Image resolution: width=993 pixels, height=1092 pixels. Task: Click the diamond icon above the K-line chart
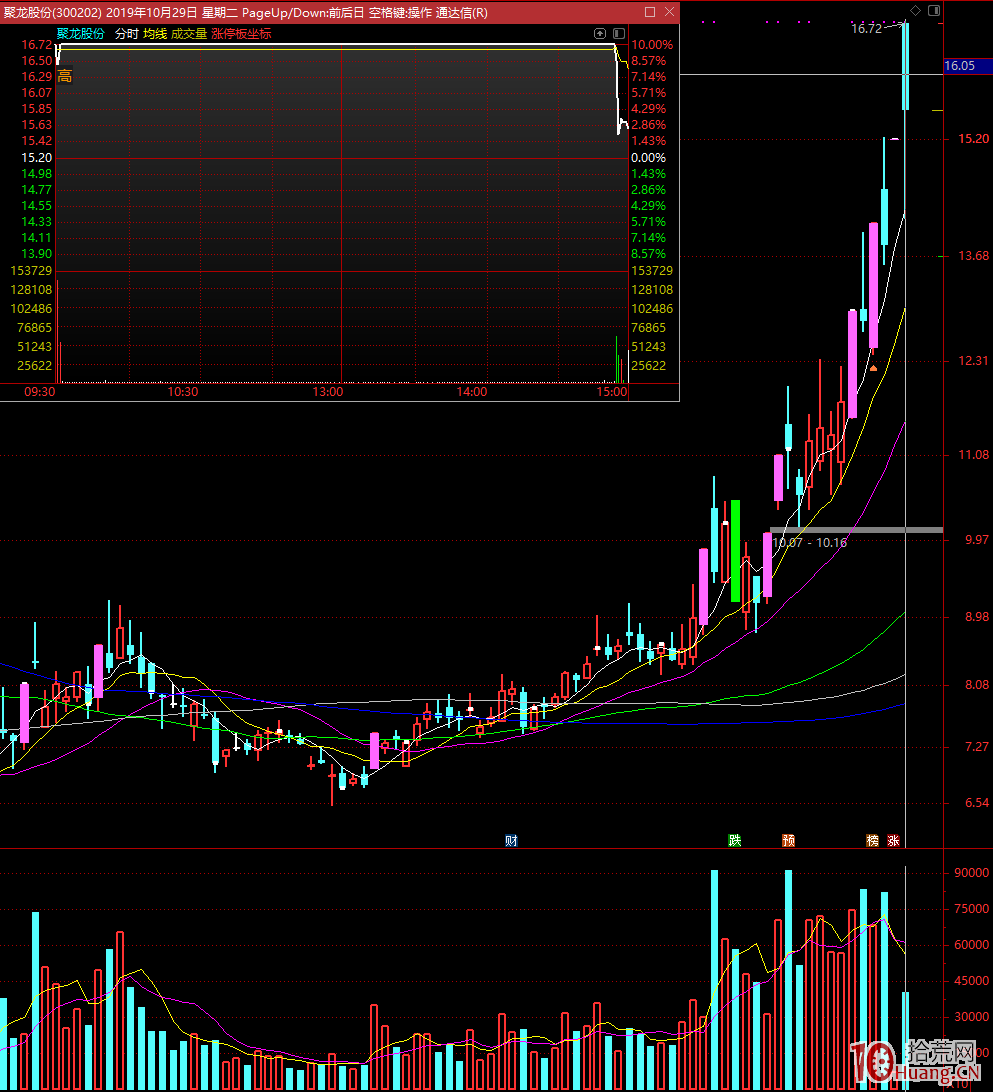point(915,10)
